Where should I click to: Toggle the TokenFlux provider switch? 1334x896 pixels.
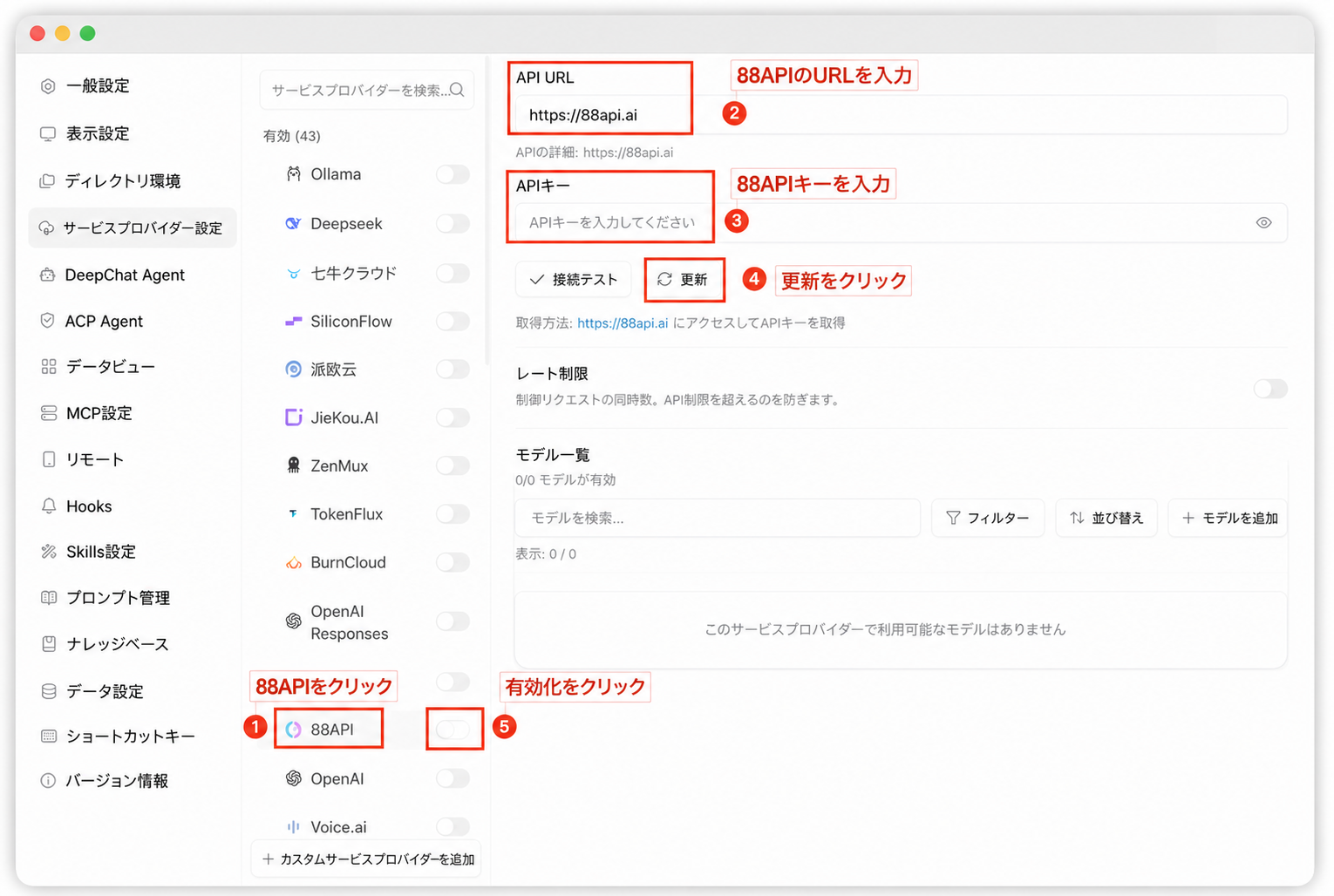(x=453, y=514)
